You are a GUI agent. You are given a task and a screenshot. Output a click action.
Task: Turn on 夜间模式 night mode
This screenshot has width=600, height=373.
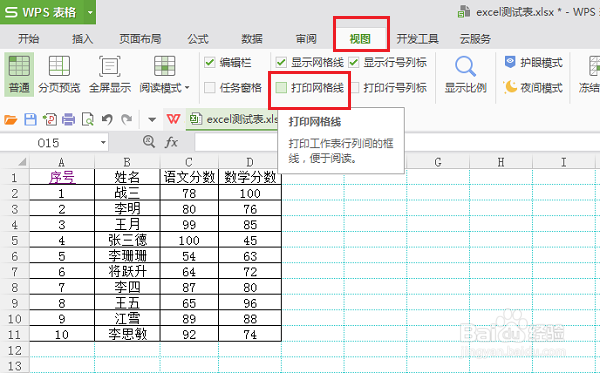click(x=533, y=88)
